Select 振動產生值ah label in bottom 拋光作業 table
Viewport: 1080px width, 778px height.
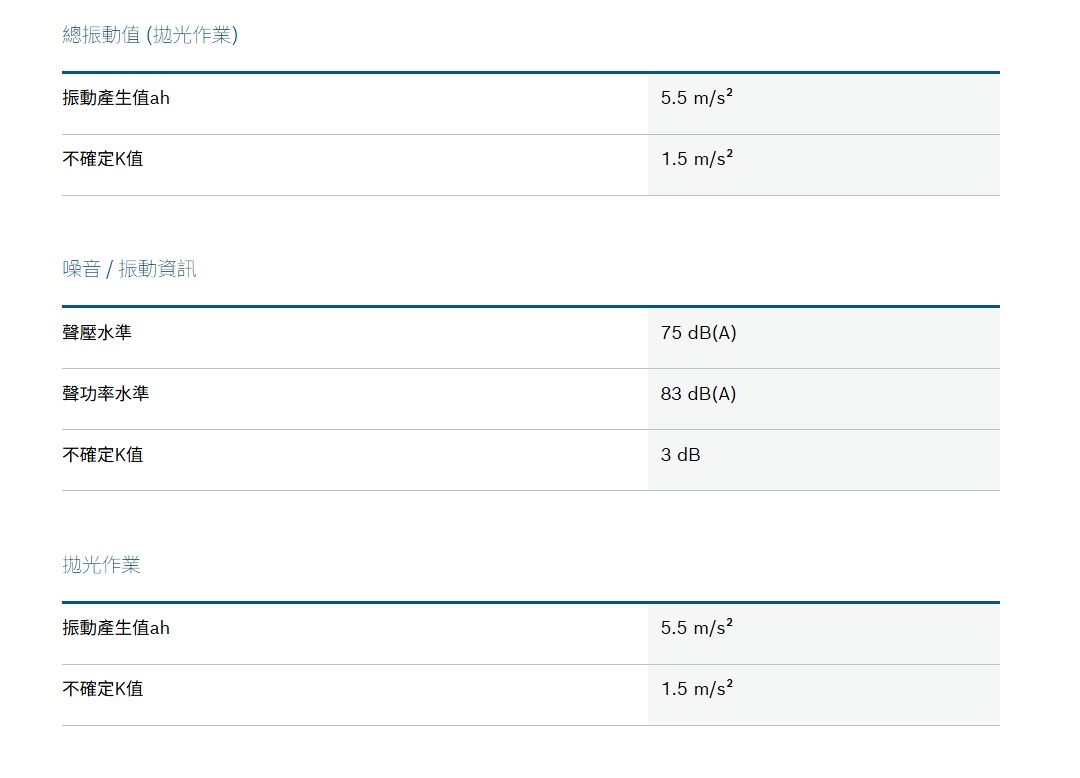coord(116,628)
